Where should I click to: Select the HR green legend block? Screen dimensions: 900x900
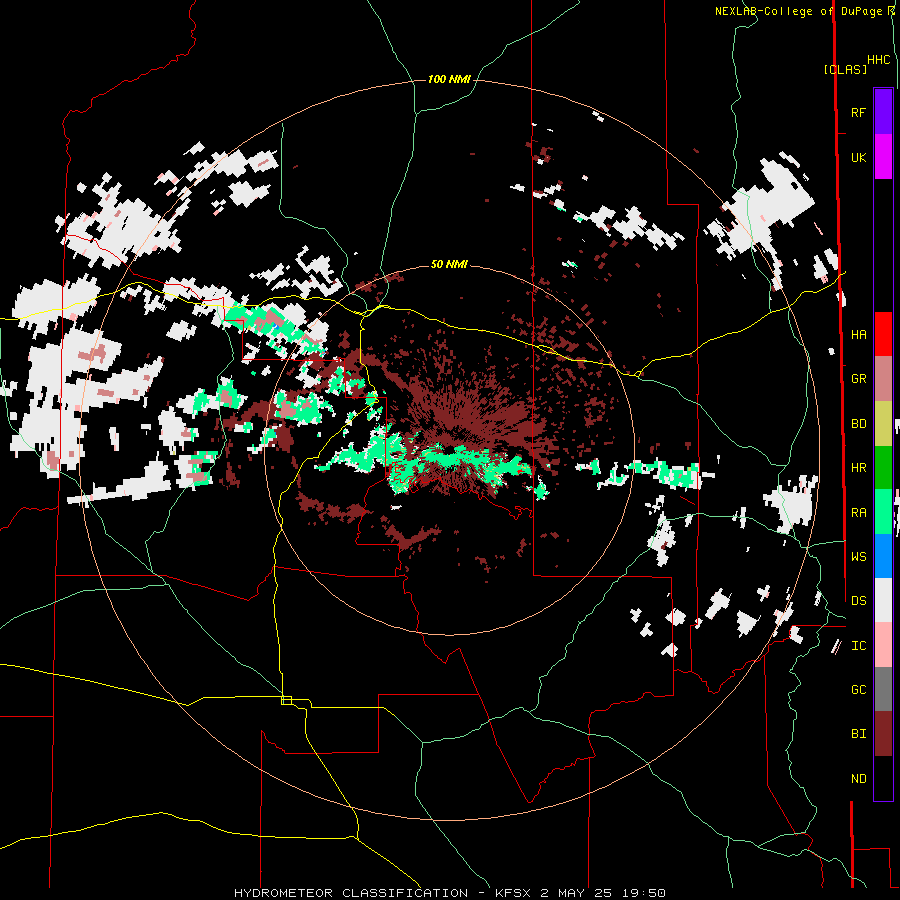(883, 468)
